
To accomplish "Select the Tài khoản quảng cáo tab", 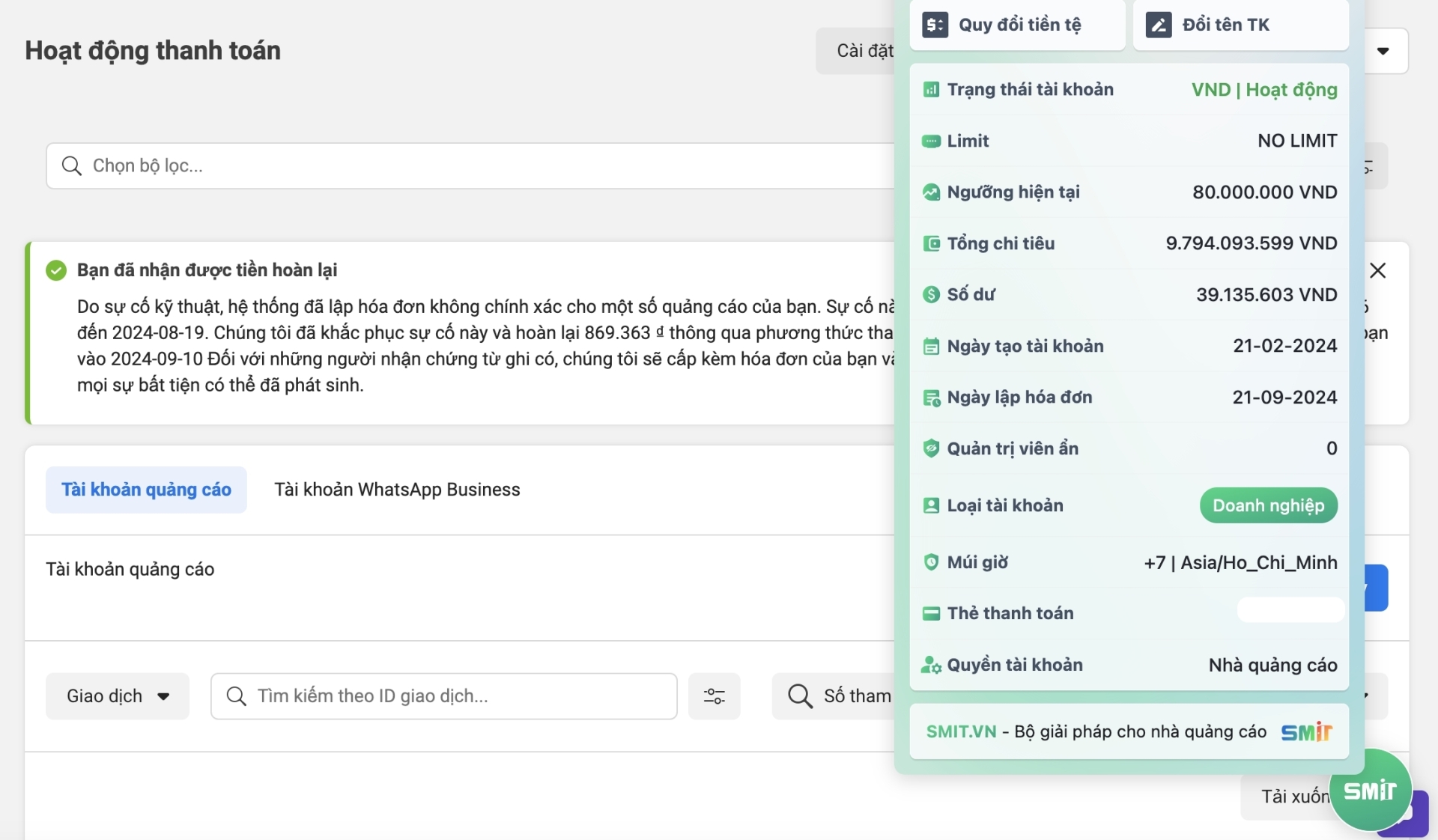I will pos(146,490).
